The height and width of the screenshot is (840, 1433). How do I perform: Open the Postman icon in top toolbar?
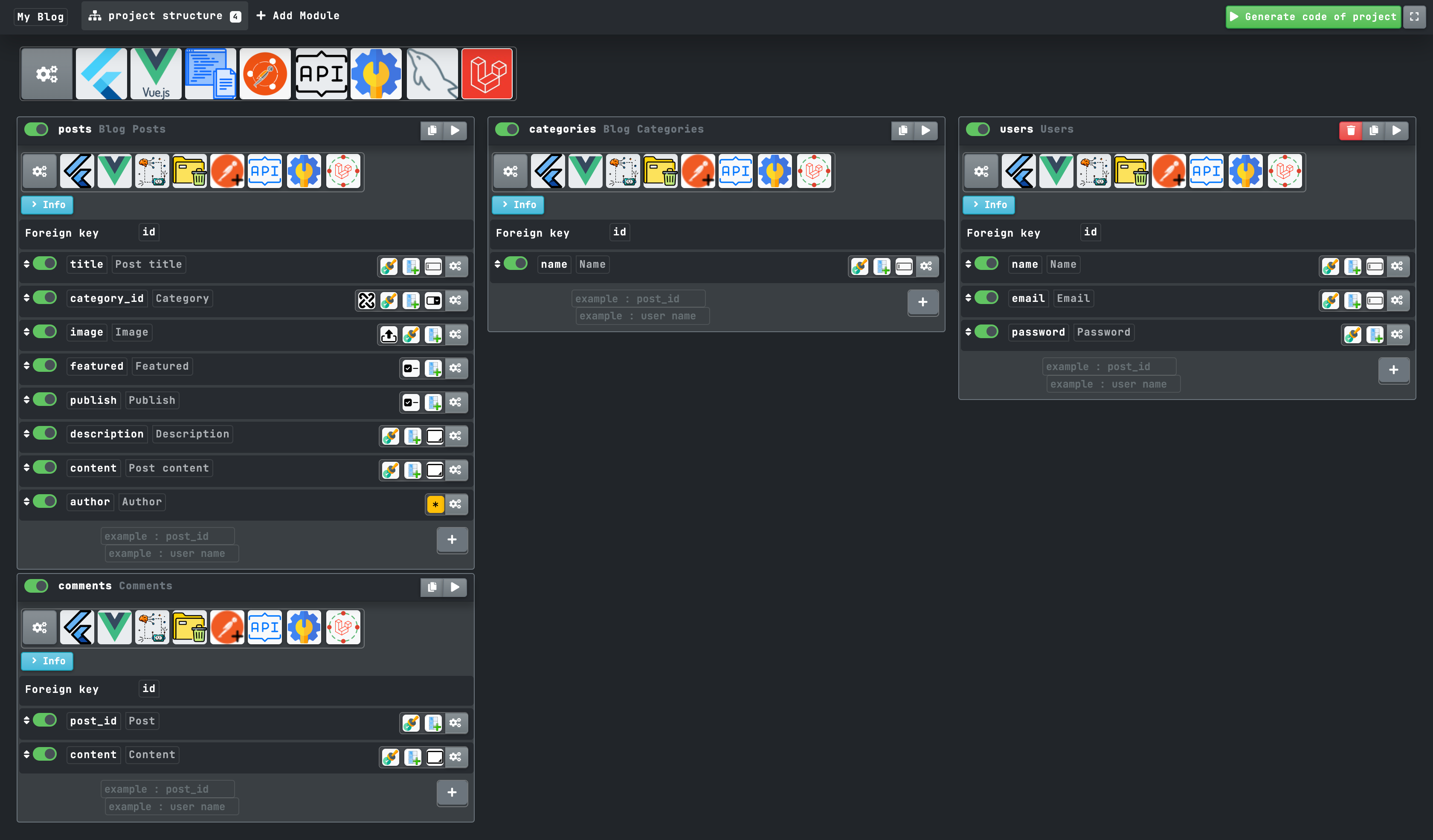click(265, 74)
